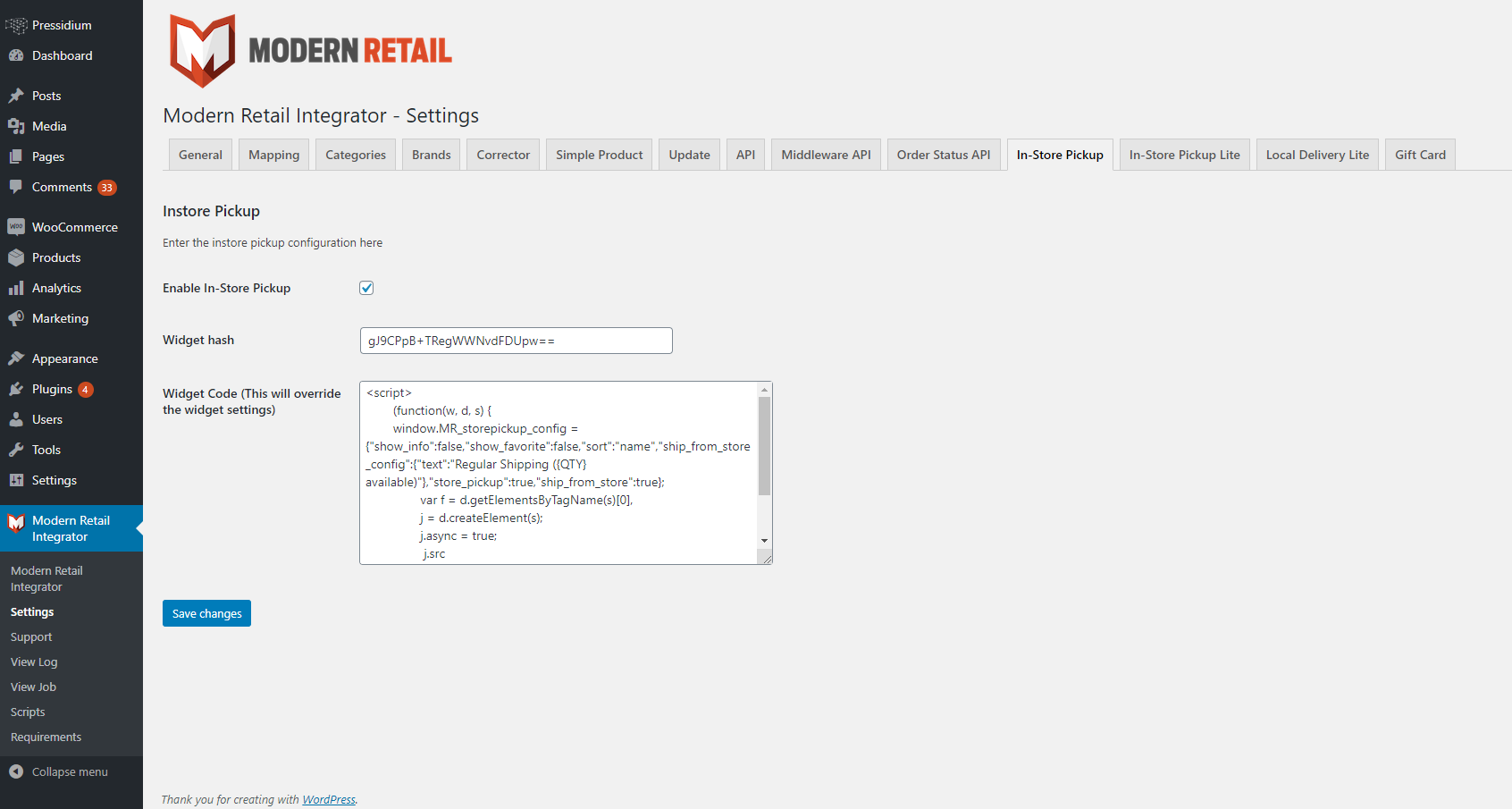This screenshot has width=1512, height=809.
Task: Select the Settings submenu item in bold
Action: tap(32, 612)
